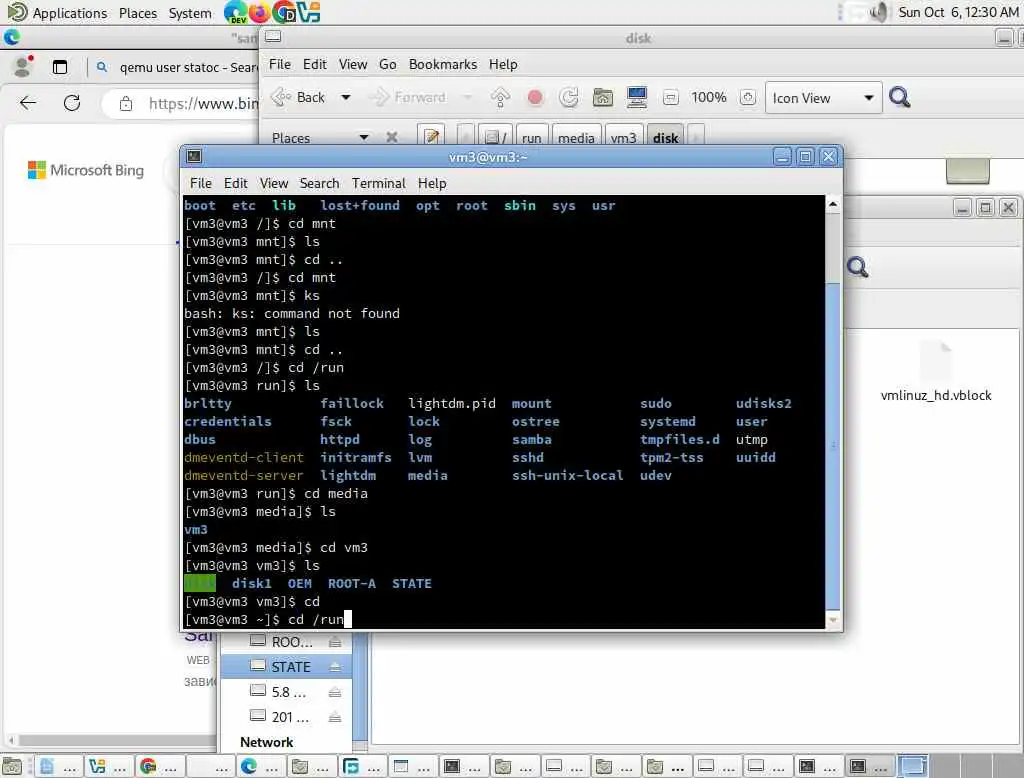Go back in the Edge browser
This screenshot has width=1024, height=778.
click(x=28, y=103)
